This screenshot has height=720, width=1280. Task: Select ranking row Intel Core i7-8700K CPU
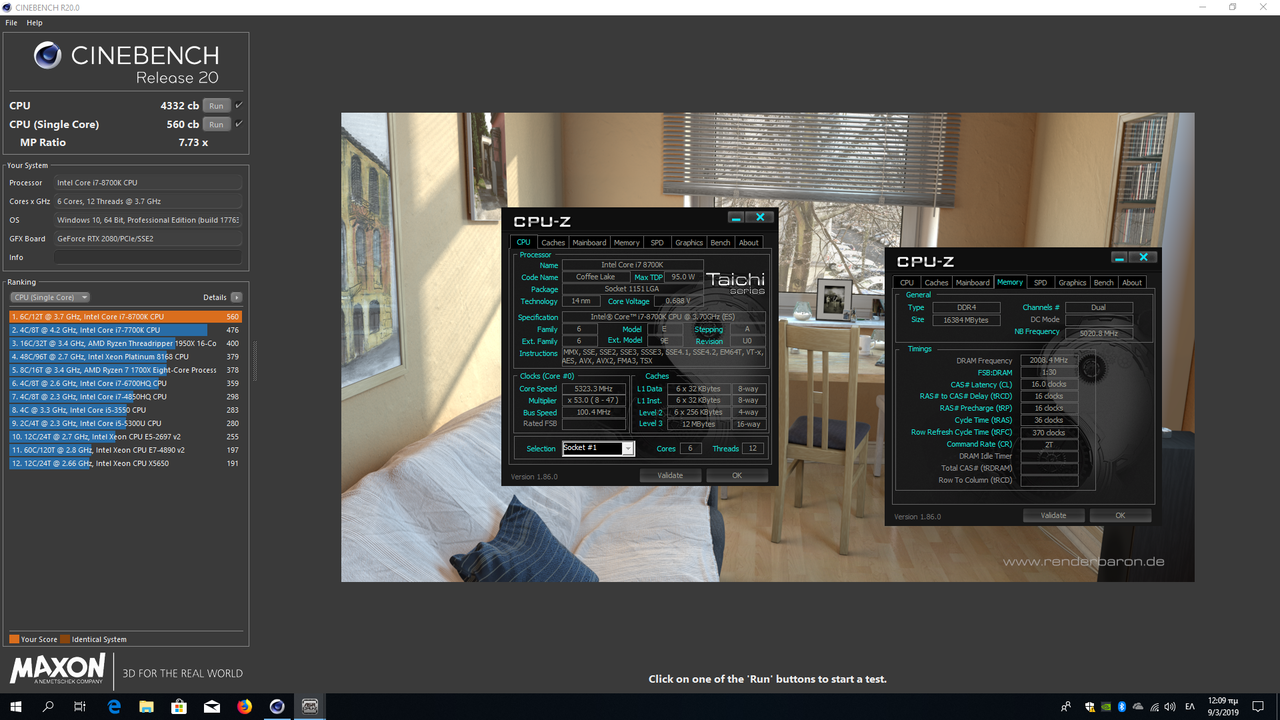pos(127,316)
